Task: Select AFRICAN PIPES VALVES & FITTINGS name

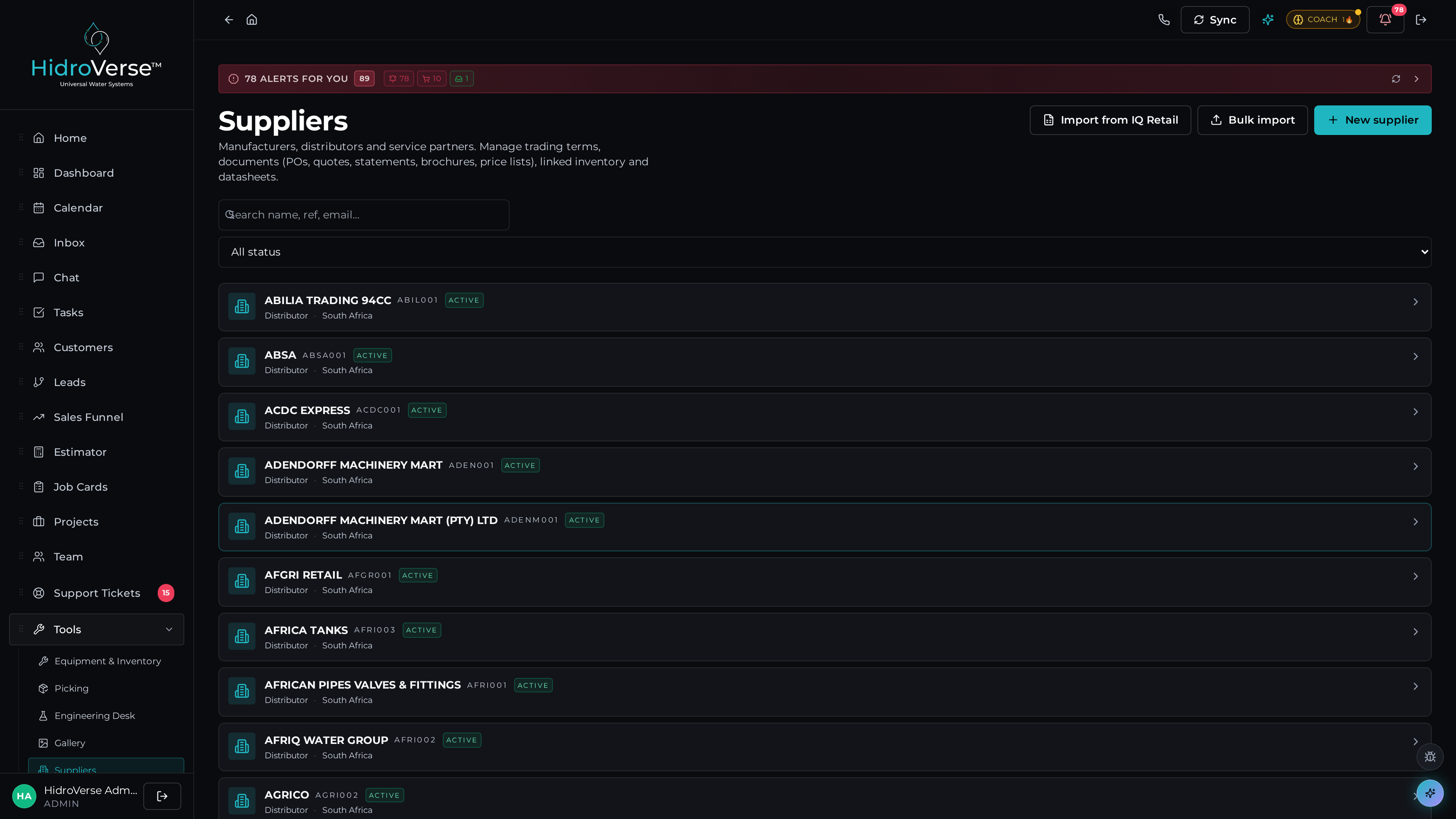Action: (362, 685)
